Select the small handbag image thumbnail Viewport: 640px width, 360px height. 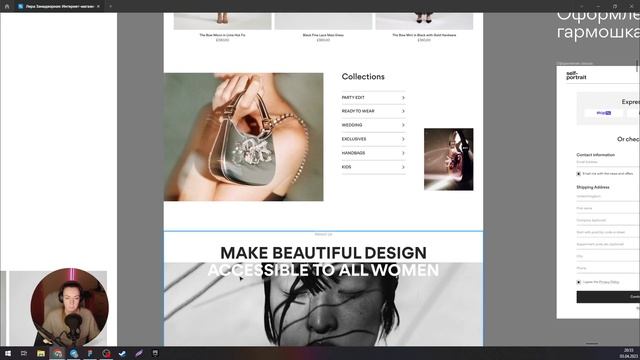pos(449,159)
